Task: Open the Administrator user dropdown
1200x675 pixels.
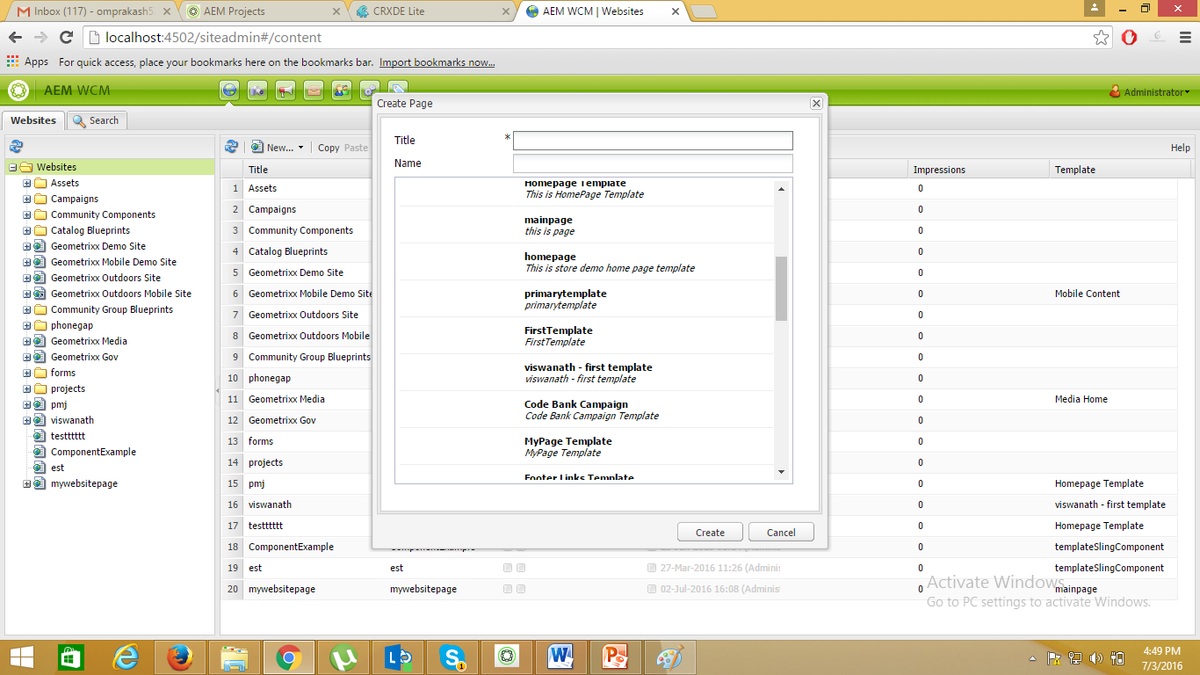Action: click(x=1150, y=92)
